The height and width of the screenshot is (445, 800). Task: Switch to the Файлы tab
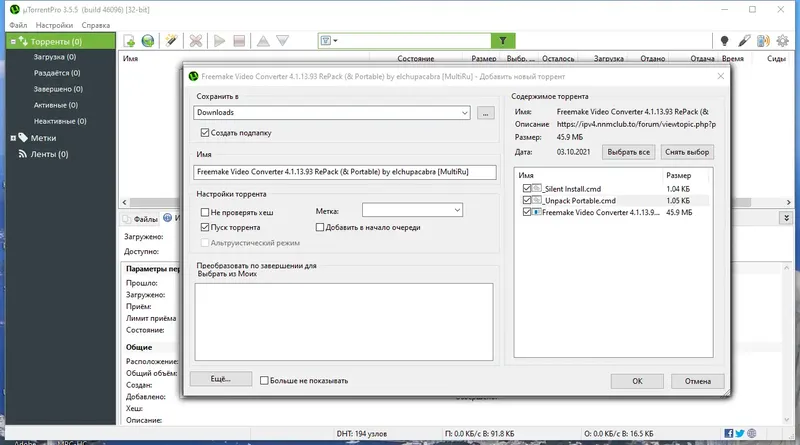tap(140, 219)
